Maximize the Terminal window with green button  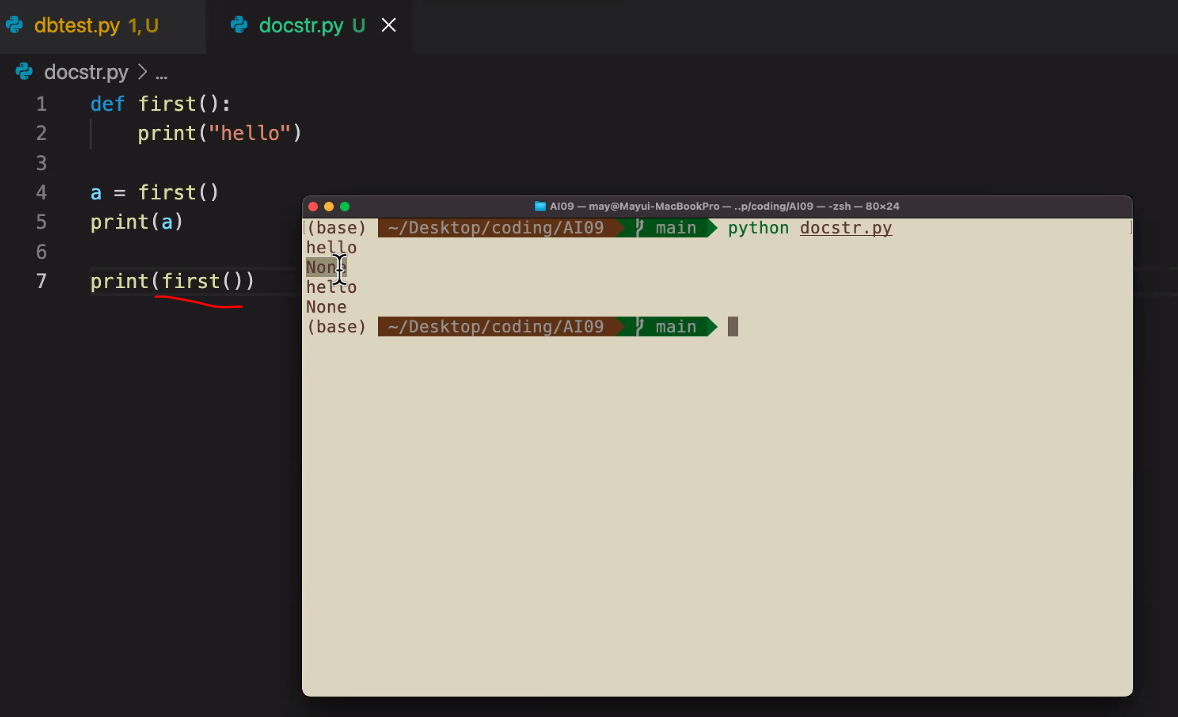(345, 207)
